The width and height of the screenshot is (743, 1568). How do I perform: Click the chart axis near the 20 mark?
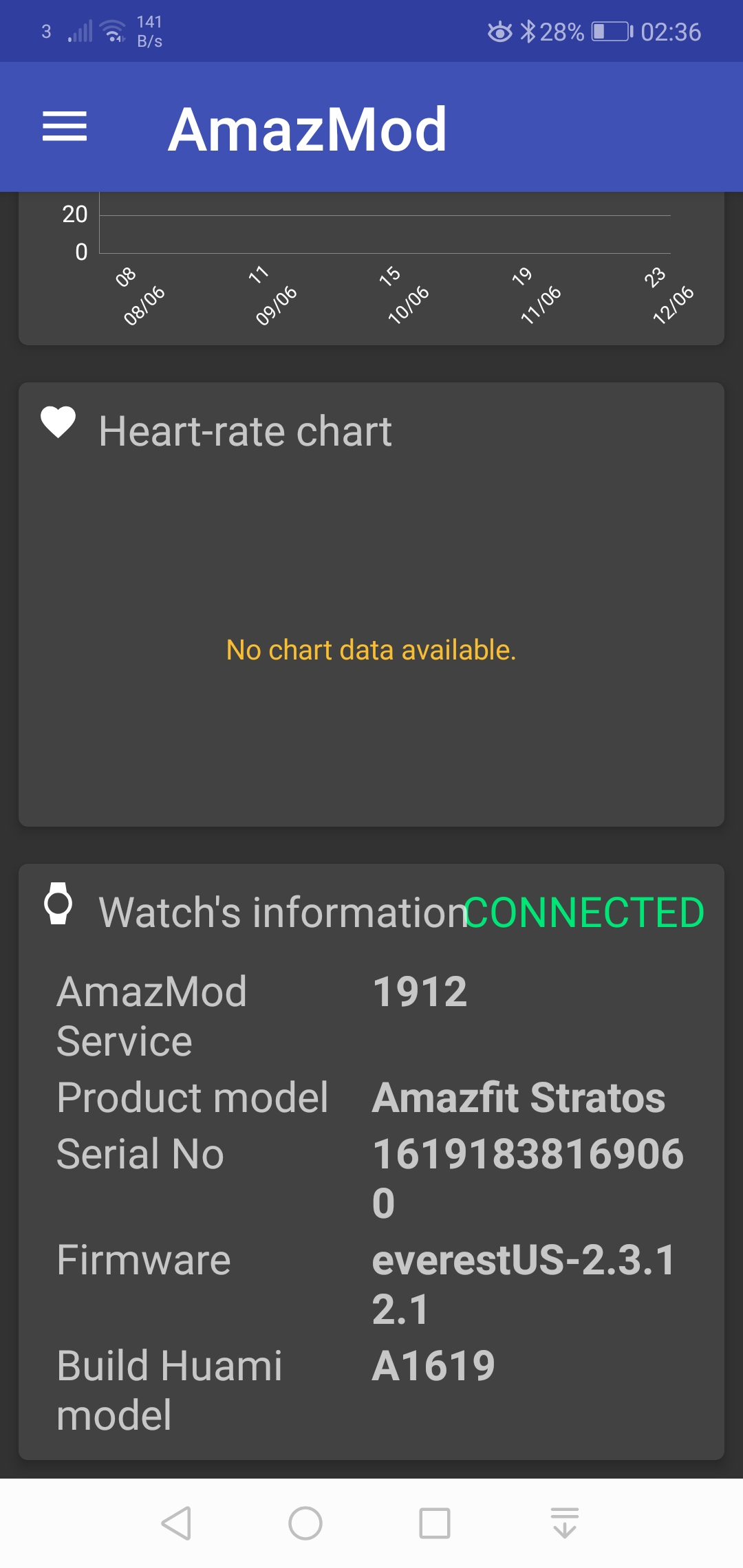76,215
